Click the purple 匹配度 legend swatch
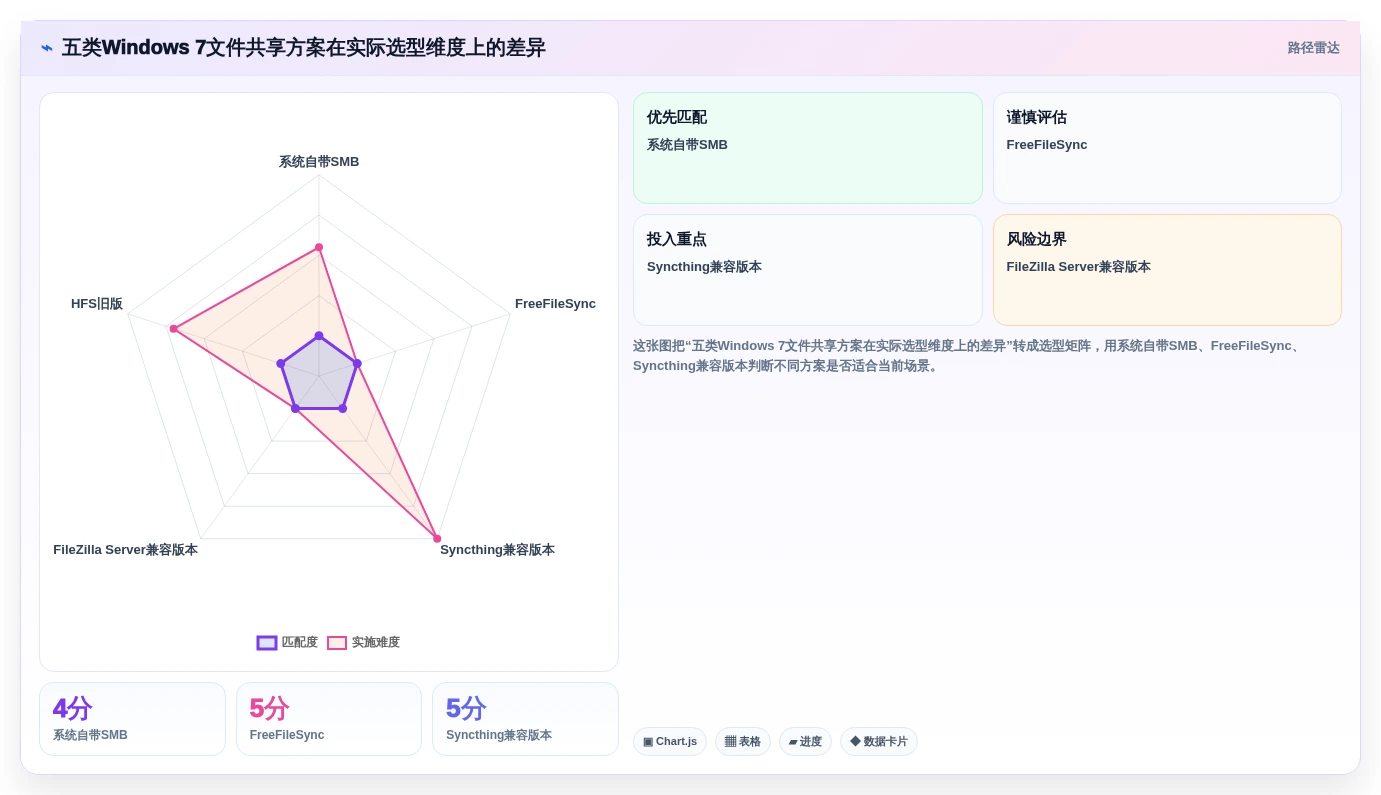The height and width of the screenshot is (795, 1381). (267, 643)
